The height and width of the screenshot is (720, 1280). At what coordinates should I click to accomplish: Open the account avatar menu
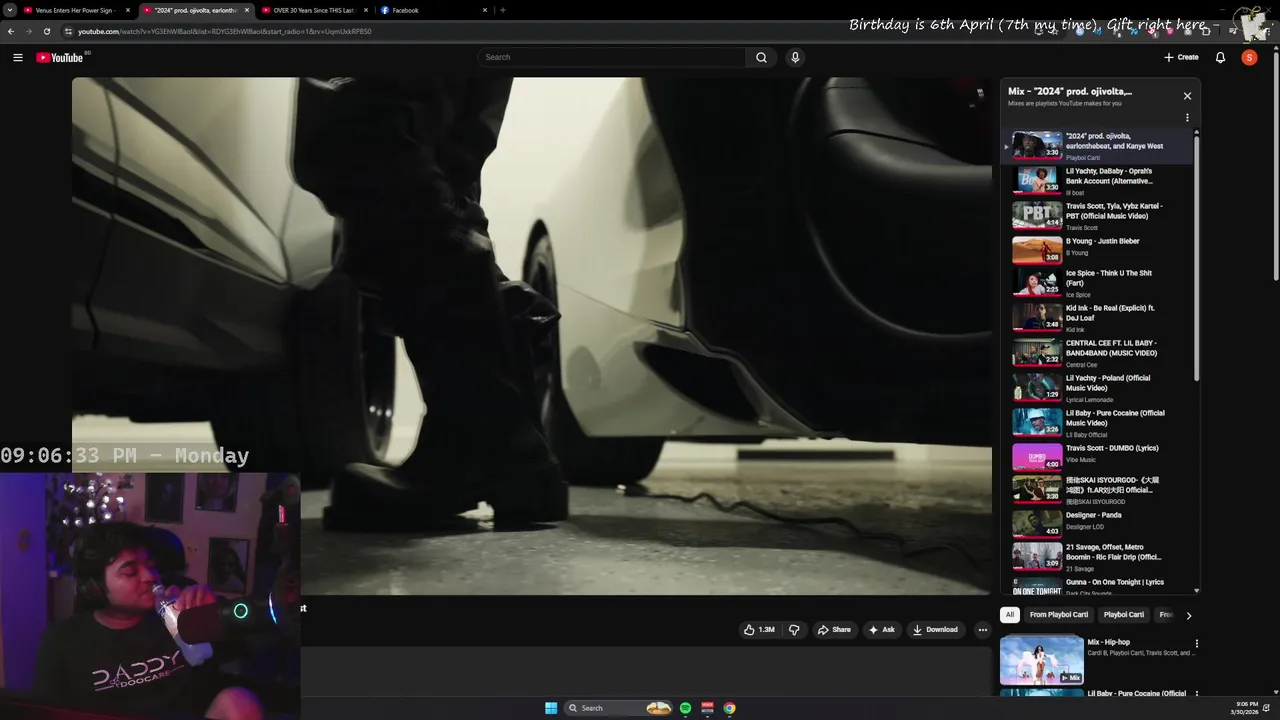[1249, 57]
